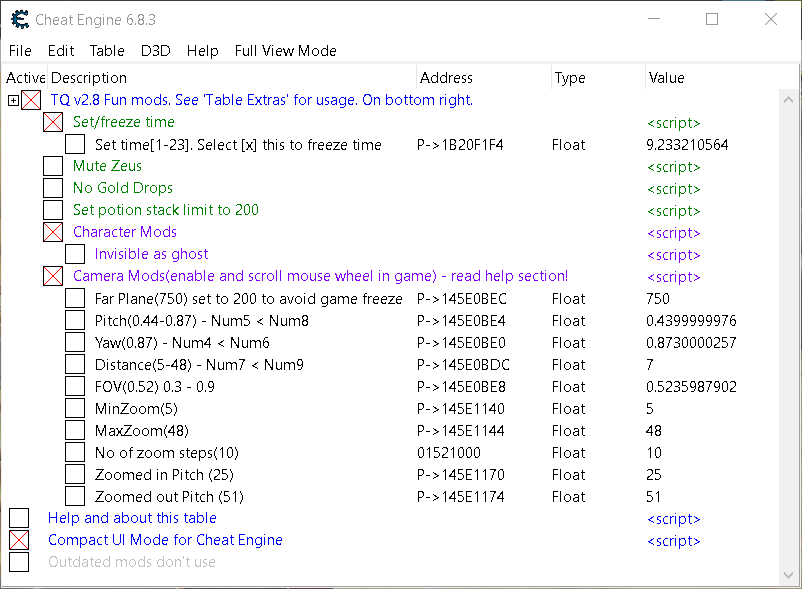Image resolution: width=802 pixels, height=589 pixels.
Task: Enable the Mute Zeus script
Action: pyautogui.click(x=53, y=166)
